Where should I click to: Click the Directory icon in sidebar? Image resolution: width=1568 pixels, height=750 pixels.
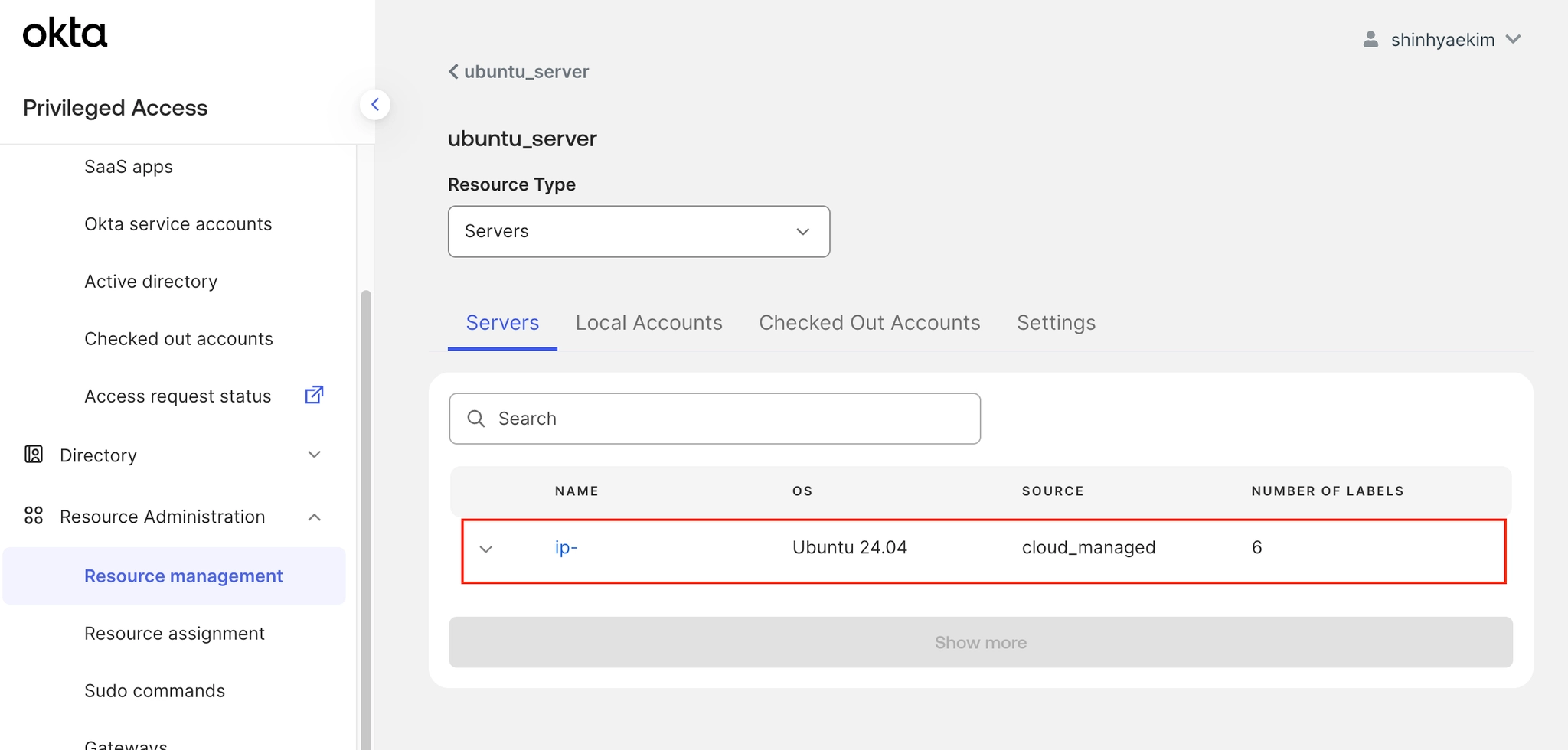click(x=34, y=455)
